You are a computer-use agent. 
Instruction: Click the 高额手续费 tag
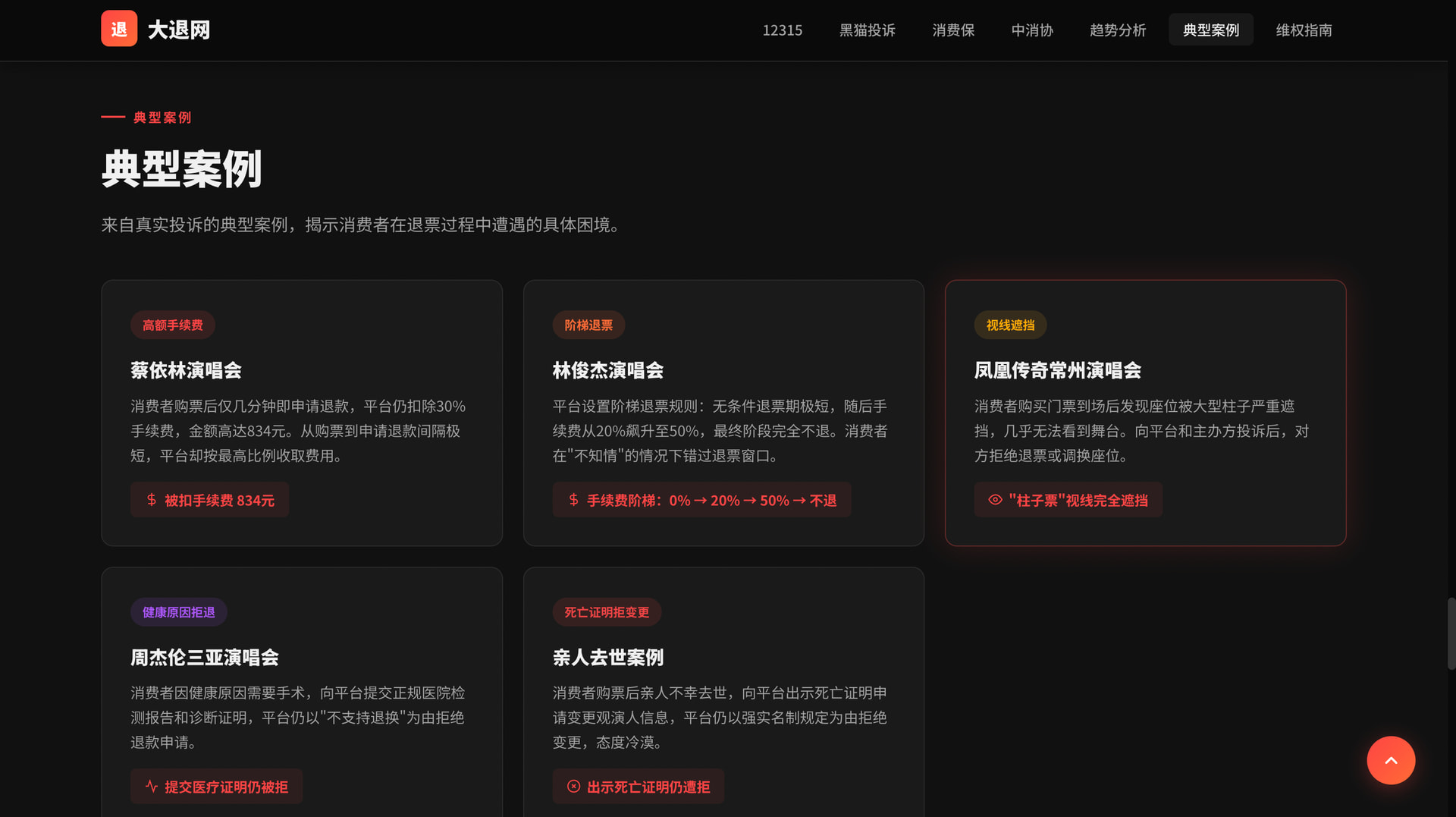click(172, 325)
